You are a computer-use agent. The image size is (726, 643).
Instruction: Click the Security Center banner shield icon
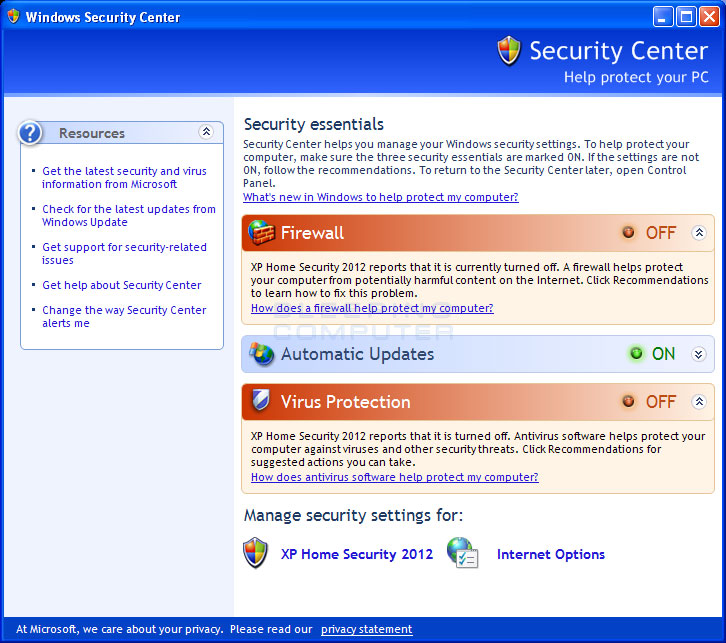[509, 51]
